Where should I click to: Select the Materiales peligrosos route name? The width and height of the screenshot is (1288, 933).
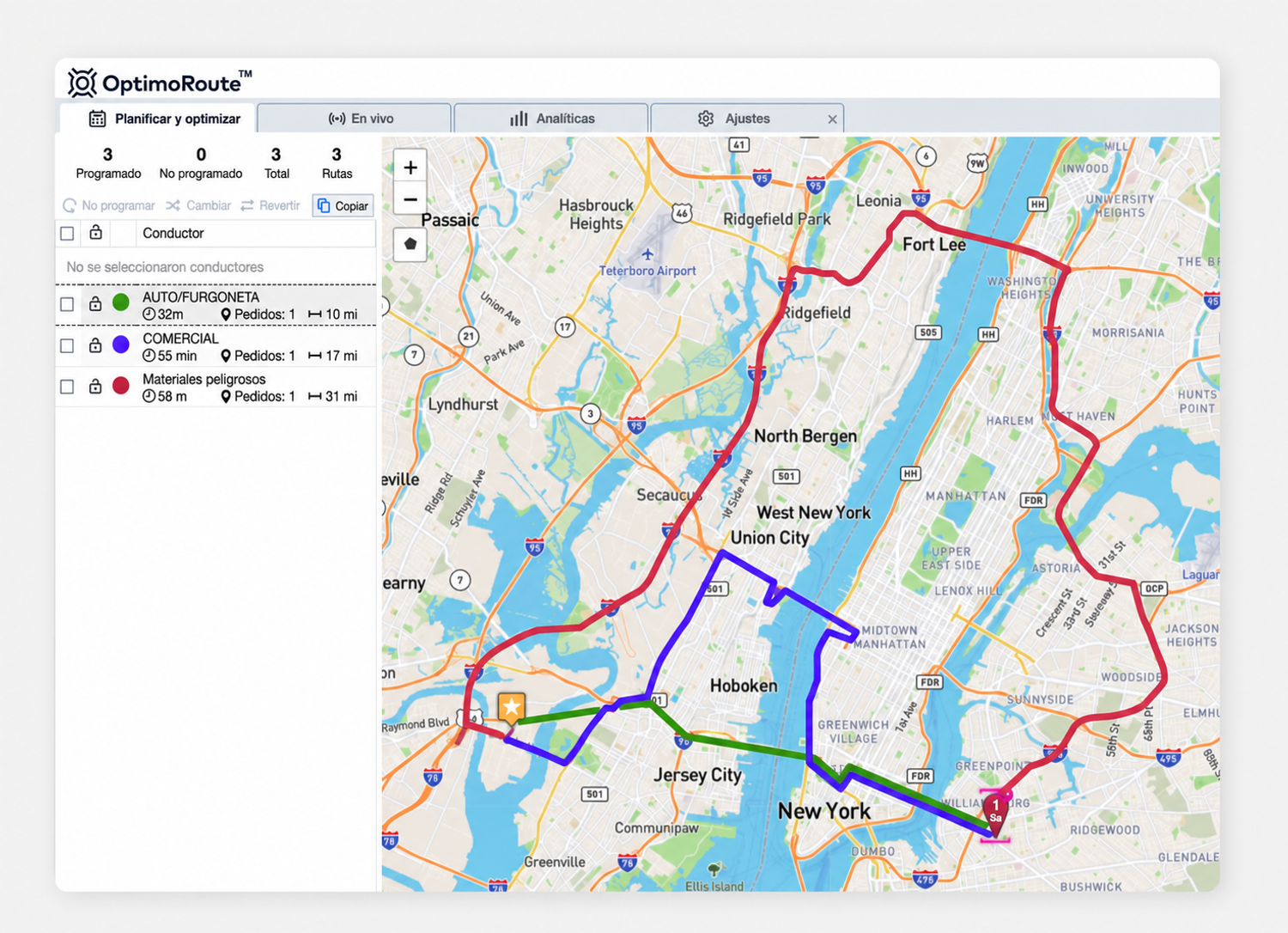coord(204,379)
